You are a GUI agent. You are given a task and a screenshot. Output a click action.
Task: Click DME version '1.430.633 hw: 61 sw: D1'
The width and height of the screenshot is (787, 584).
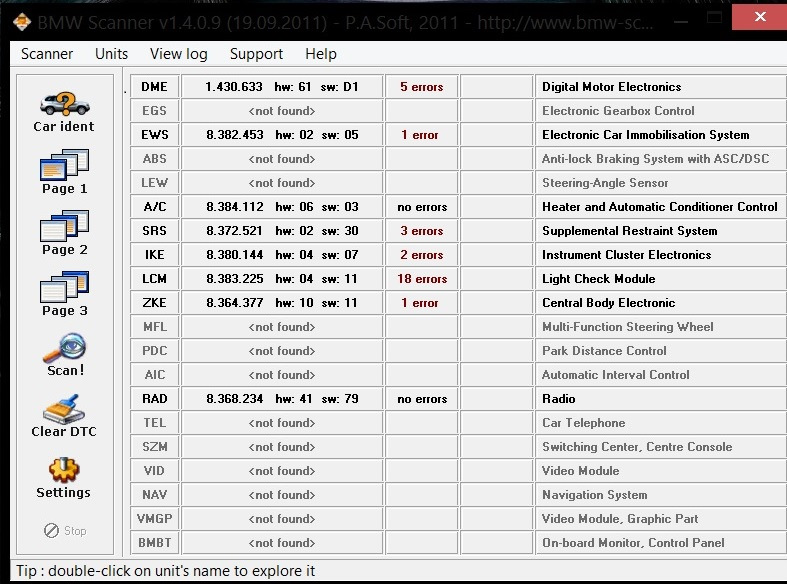click(282, 86)
